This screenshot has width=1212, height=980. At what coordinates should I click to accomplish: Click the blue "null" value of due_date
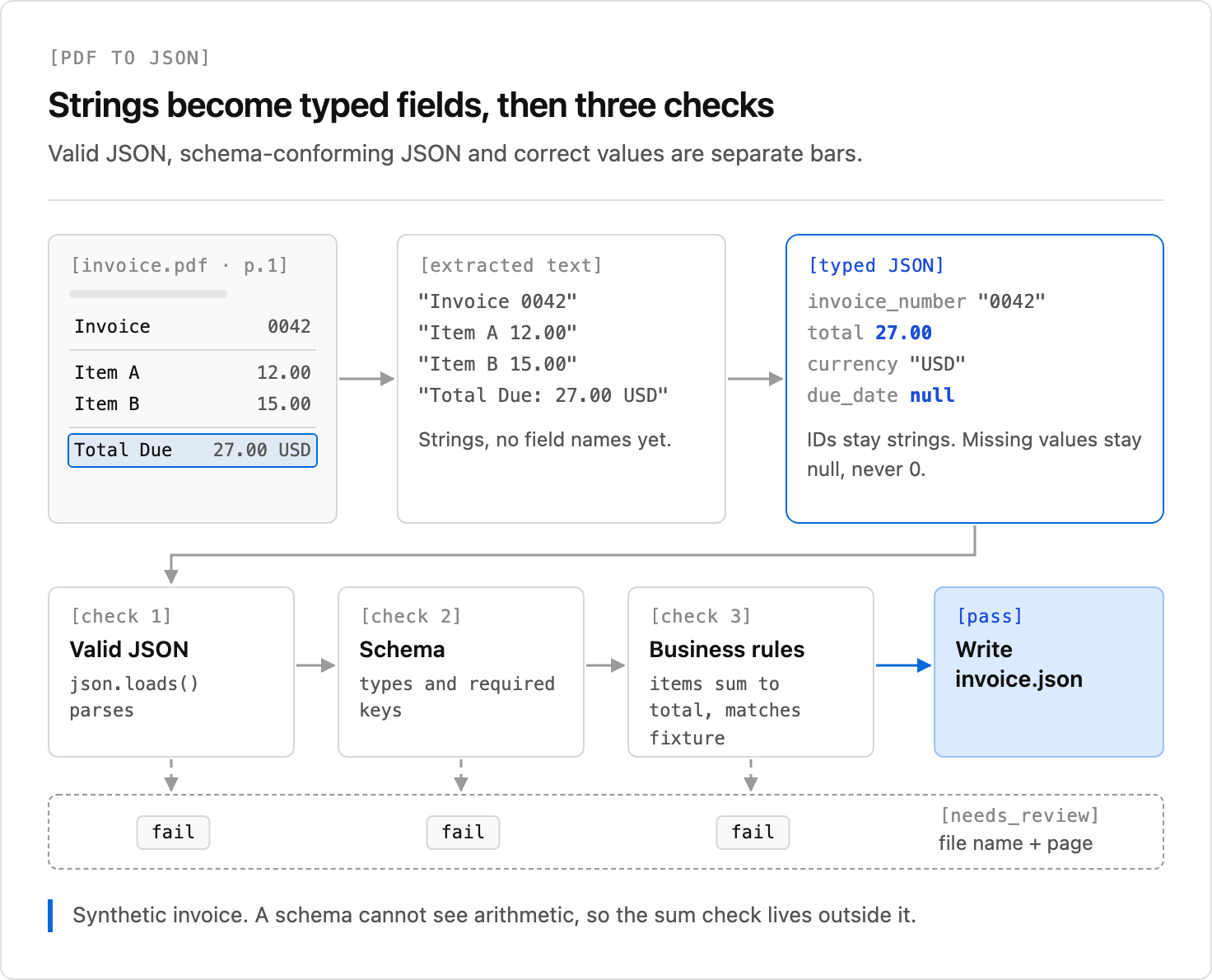[x=932, y=395]
